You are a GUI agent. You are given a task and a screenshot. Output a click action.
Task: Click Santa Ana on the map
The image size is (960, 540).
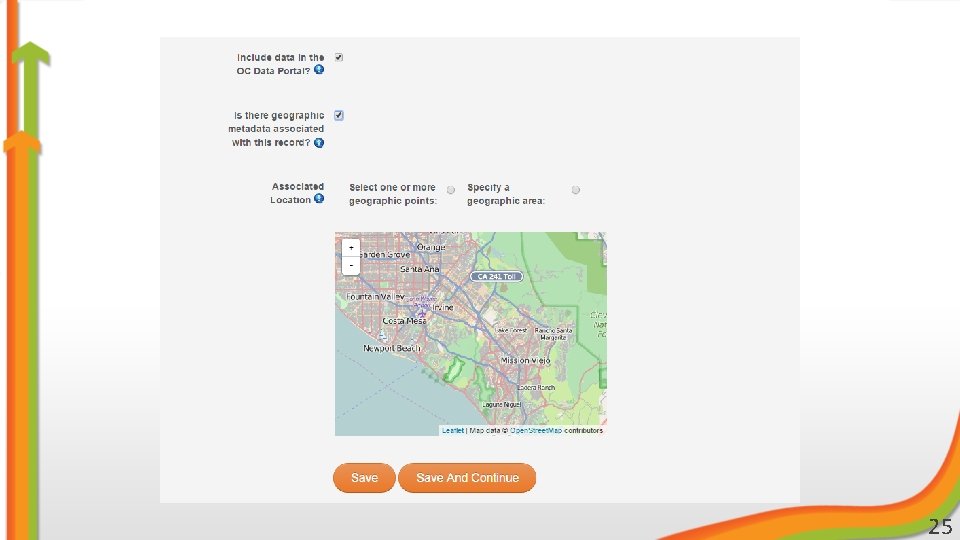pos(419,269)
